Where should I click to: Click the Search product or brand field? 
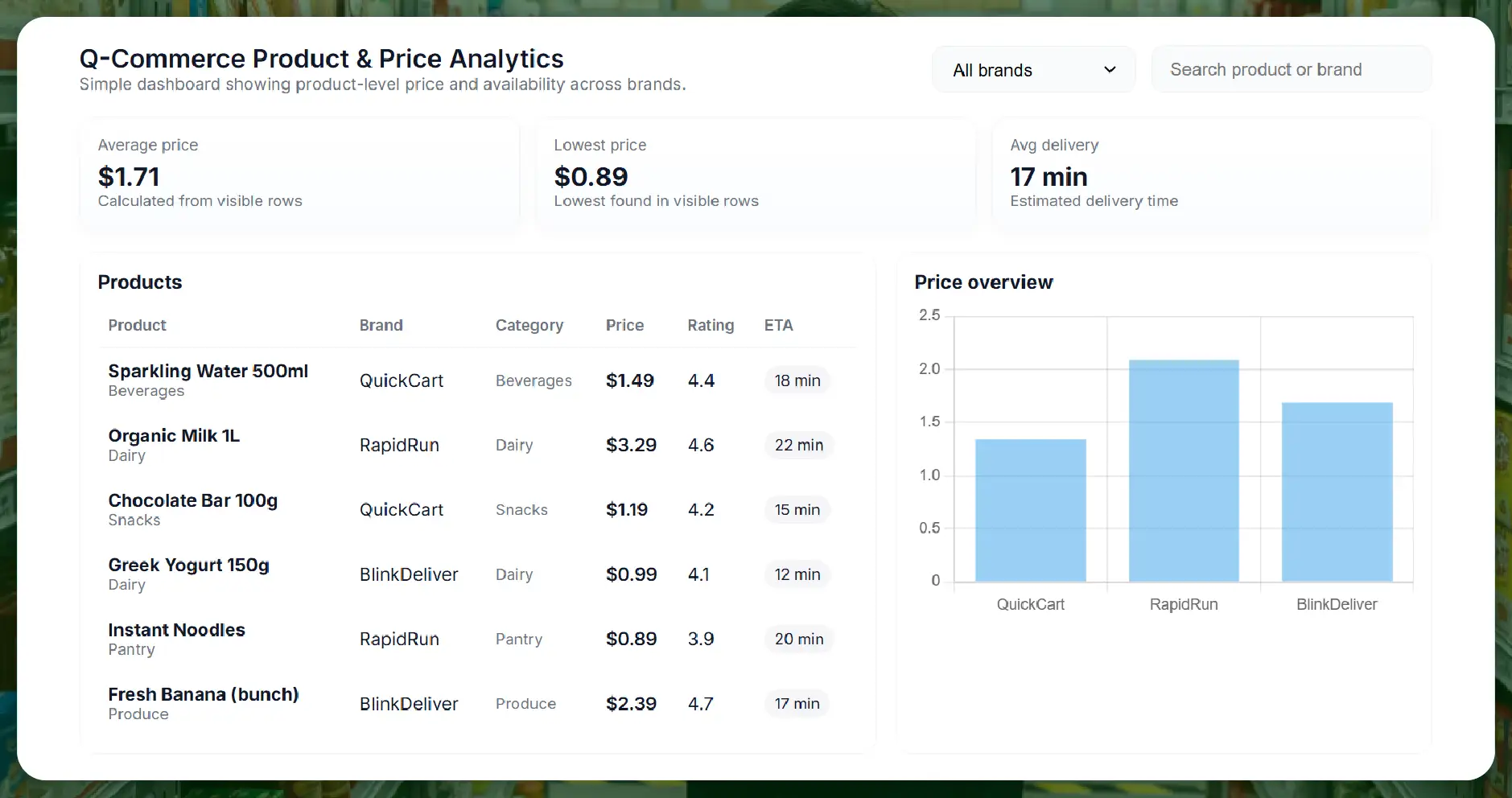(1290, 69)
